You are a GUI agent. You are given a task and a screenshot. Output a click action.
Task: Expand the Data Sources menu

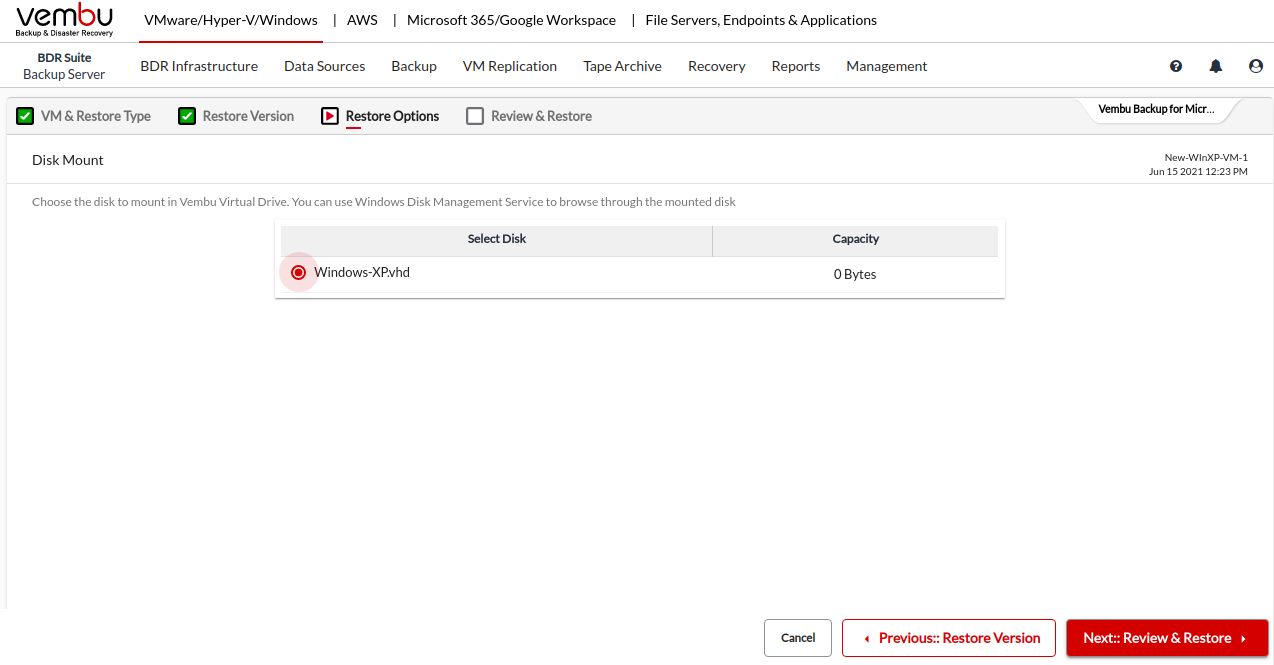324,66
